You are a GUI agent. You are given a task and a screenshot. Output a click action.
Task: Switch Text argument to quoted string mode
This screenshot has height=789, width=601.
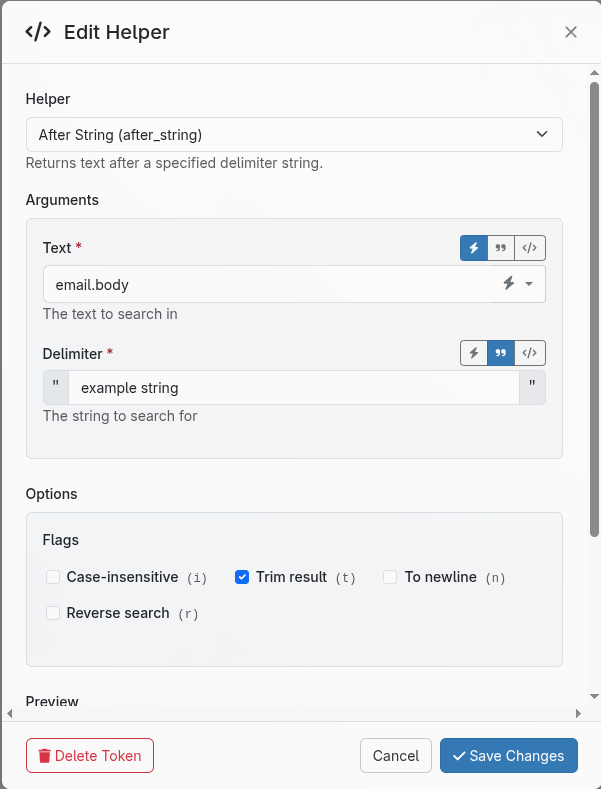click(502, 248)
